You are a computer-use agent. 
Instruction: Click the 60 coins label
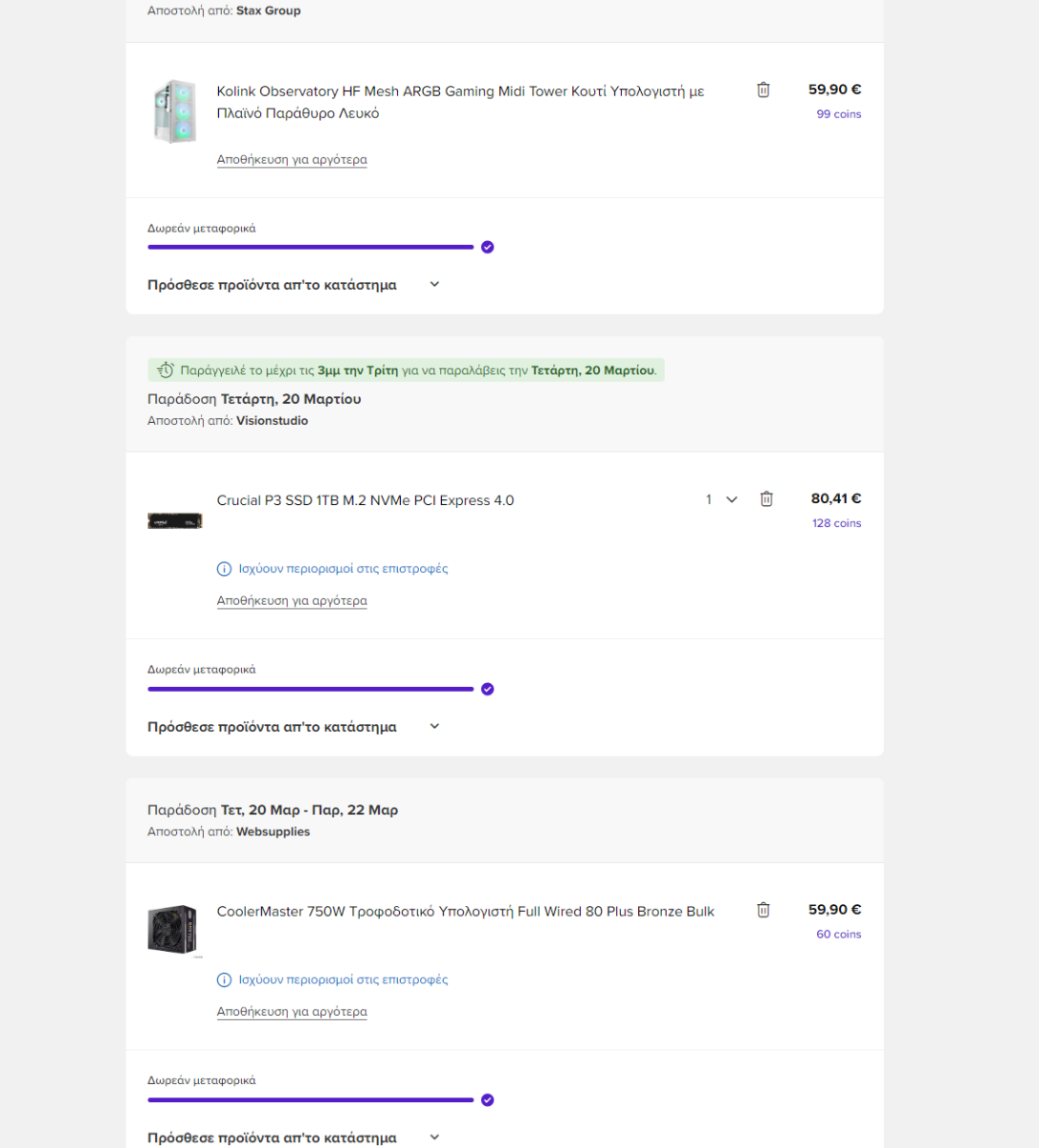point(839,935)
